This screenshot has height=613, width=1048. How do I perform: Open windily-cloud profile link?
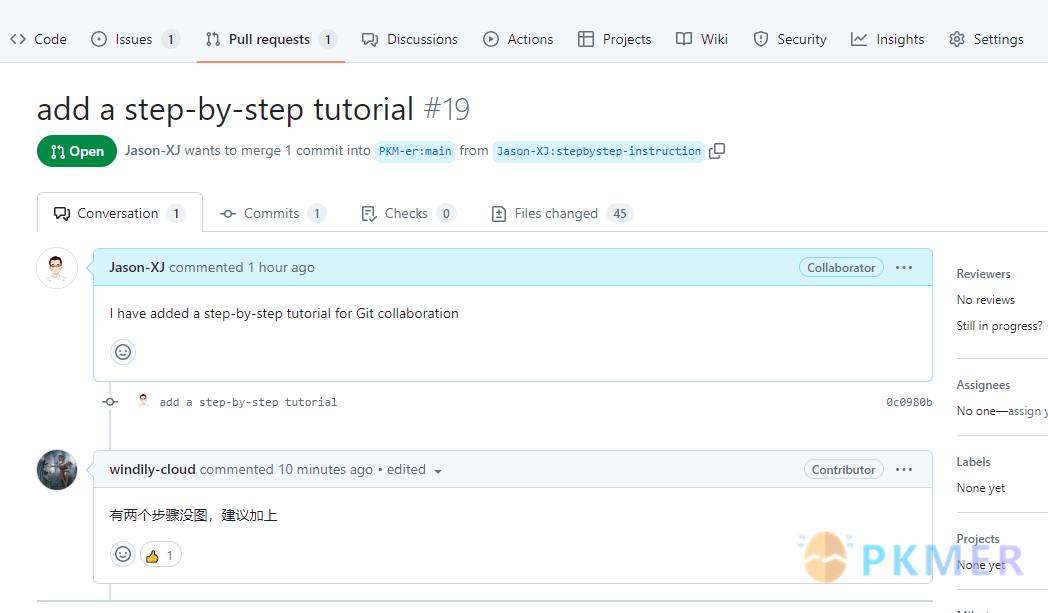tap(152, 469)
